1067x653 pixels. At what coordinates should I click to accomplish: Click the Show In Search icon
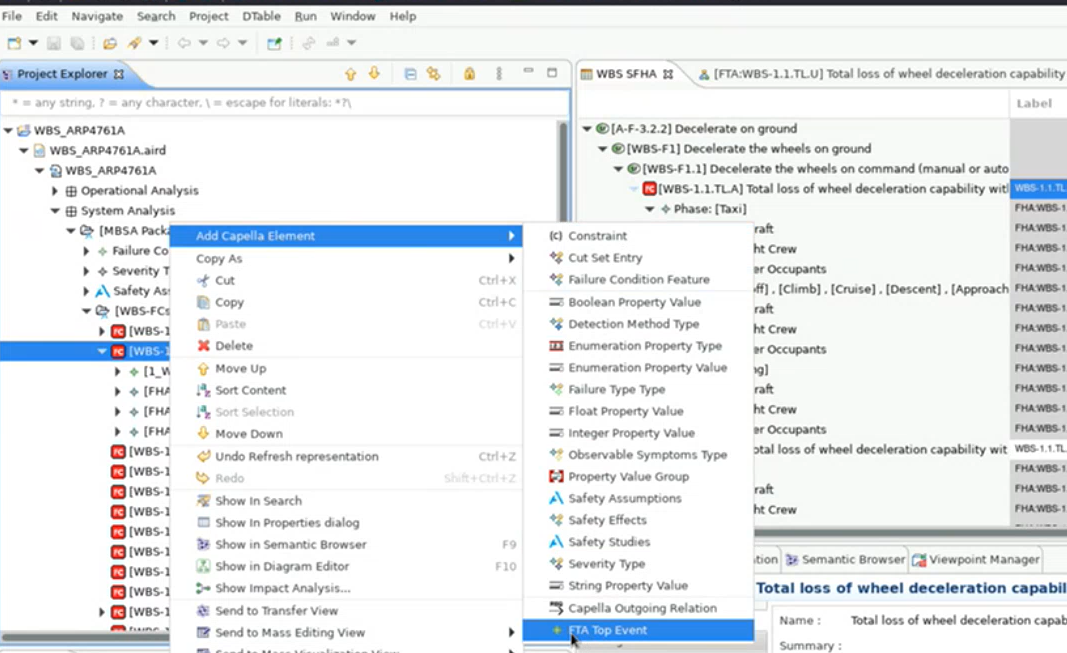(203, 501)
